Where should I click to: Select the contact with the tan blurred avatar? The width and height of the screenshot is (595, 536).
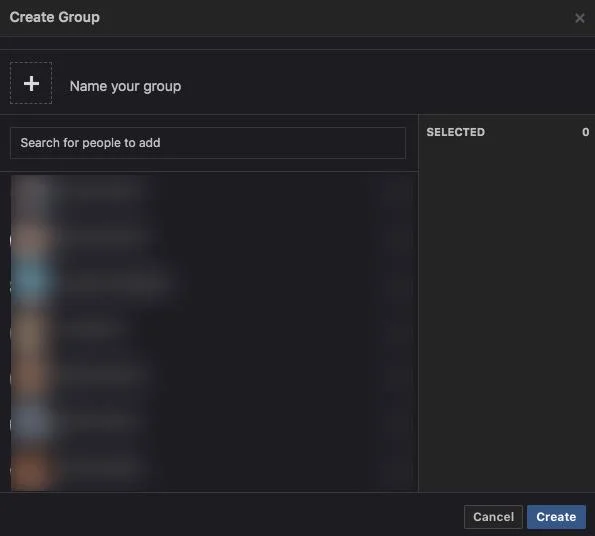212,329
